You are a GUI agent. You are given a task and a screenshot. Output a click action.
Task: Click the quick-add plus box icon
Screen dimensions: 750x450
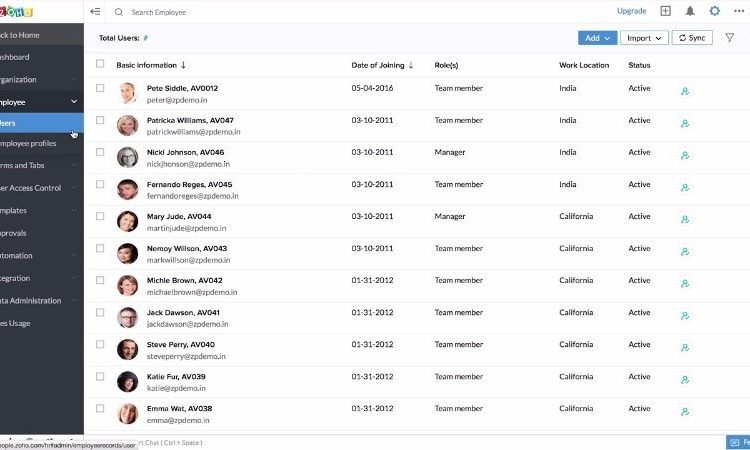click(666, 11)
